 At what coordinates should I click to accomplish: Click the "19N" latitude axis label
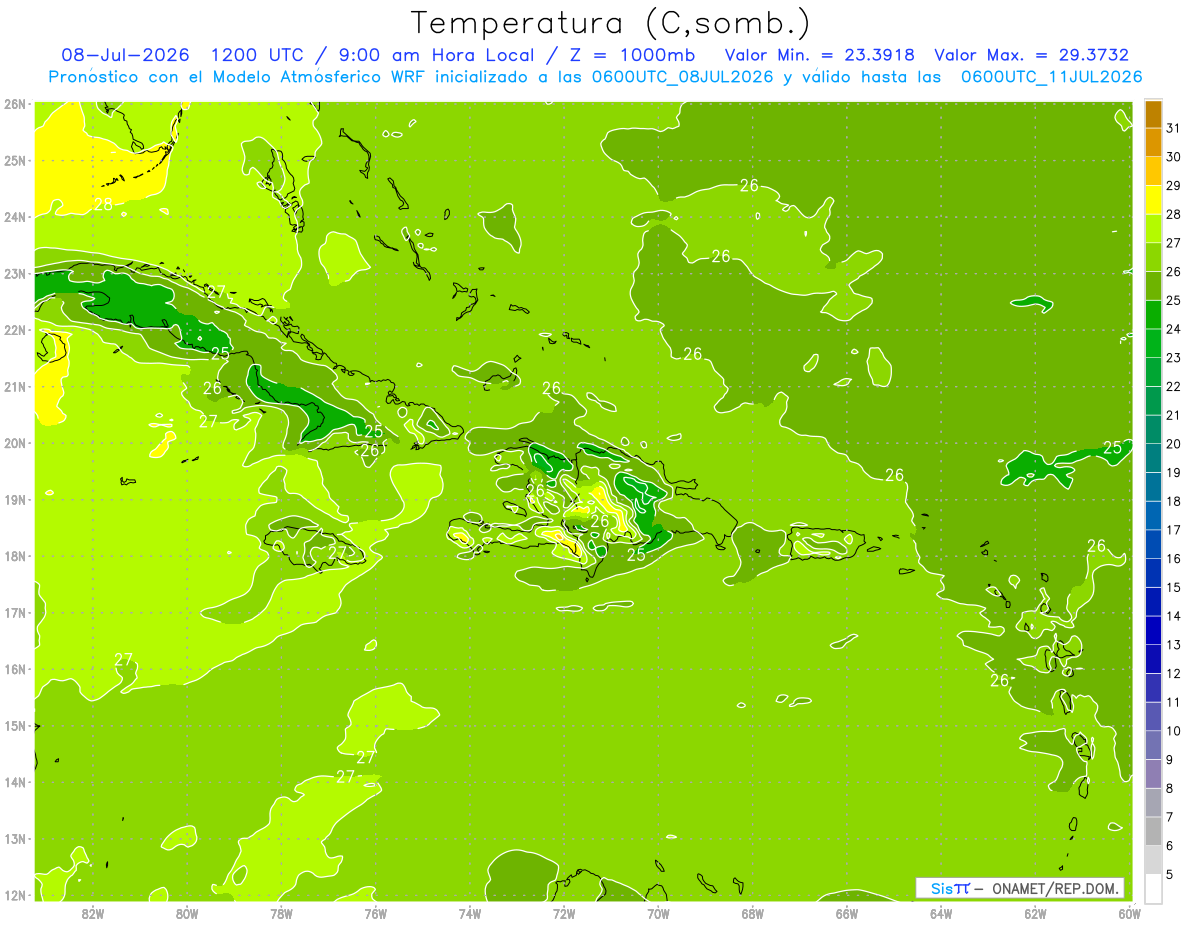click(15, 499)
